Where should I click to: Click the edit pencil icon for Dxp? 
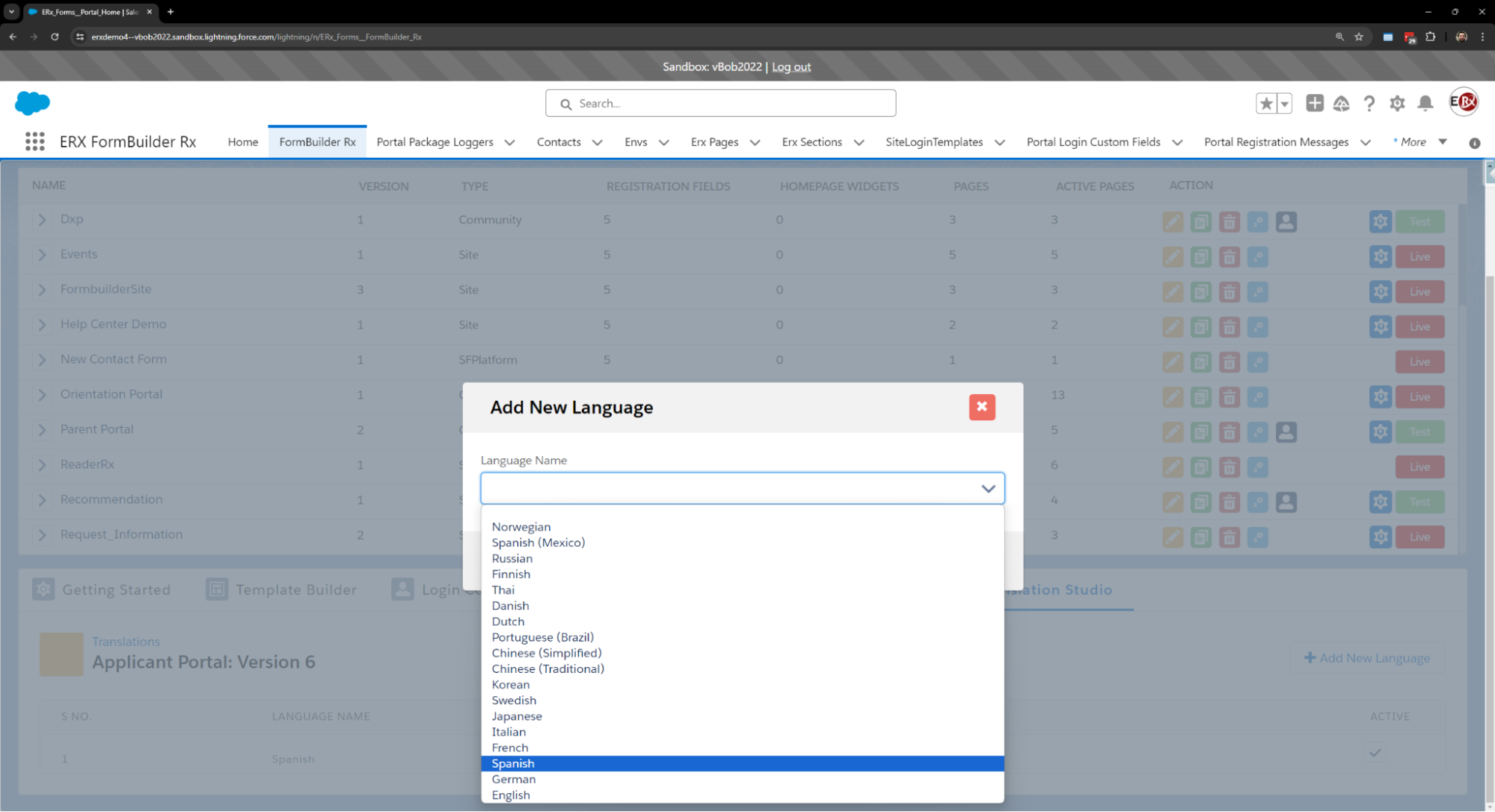click(1173, 221)
